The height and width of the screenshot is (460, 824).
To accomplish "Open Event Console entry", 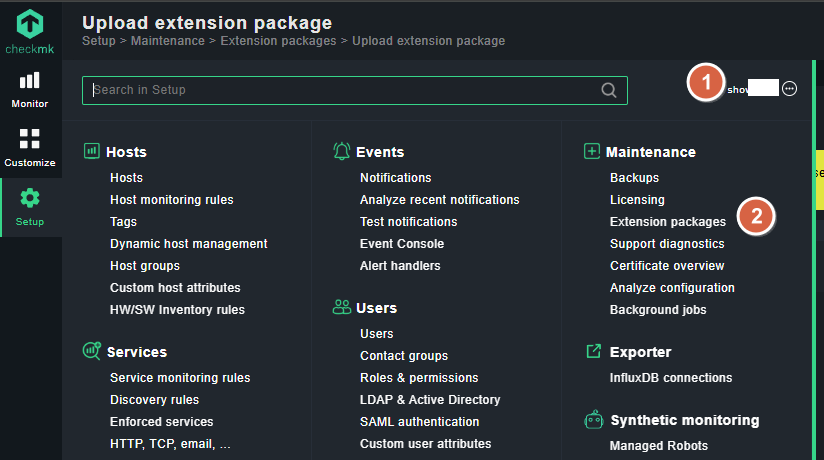I will [x=401, y=244].
